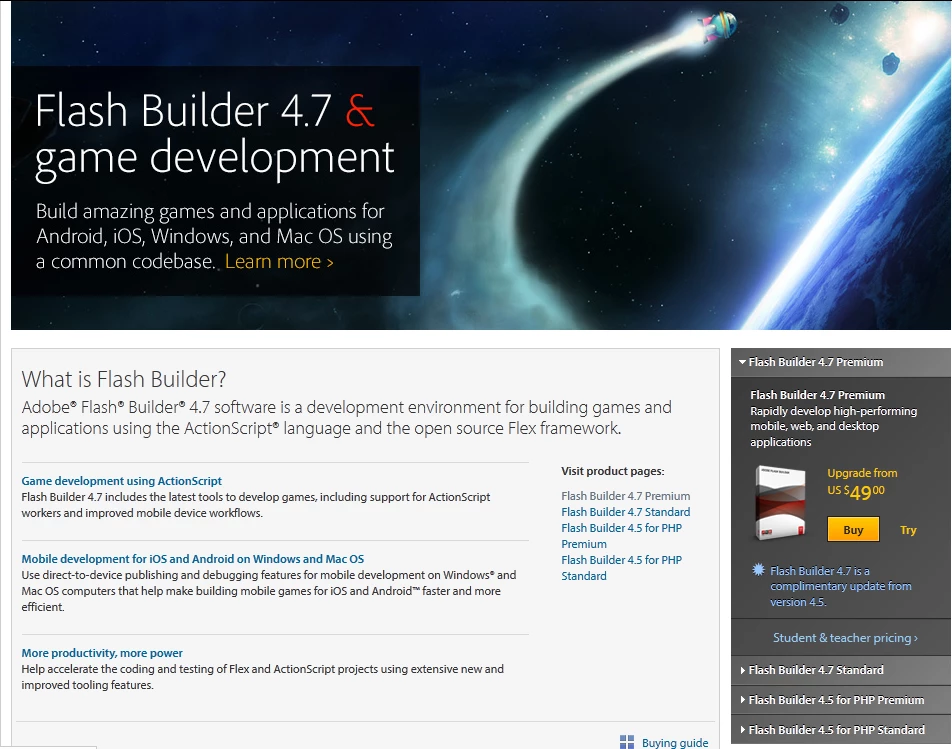This screenshot has height=749, width=952.
Task: Click the rocket ship in the banner image
Action: pos(719,26)
